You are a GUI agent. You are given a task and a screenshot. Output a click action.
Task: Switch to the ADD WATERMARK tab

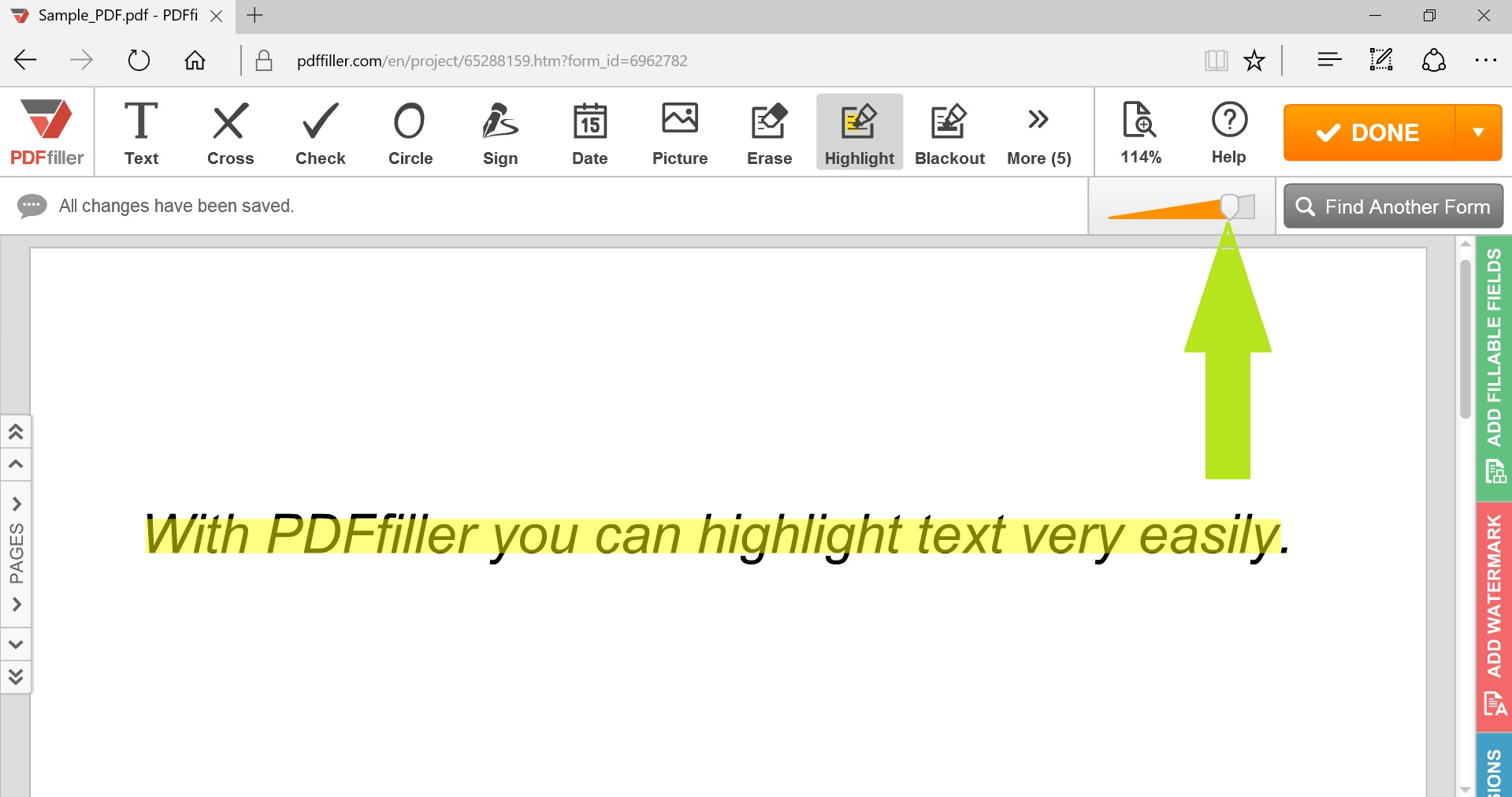[1494, 607]
